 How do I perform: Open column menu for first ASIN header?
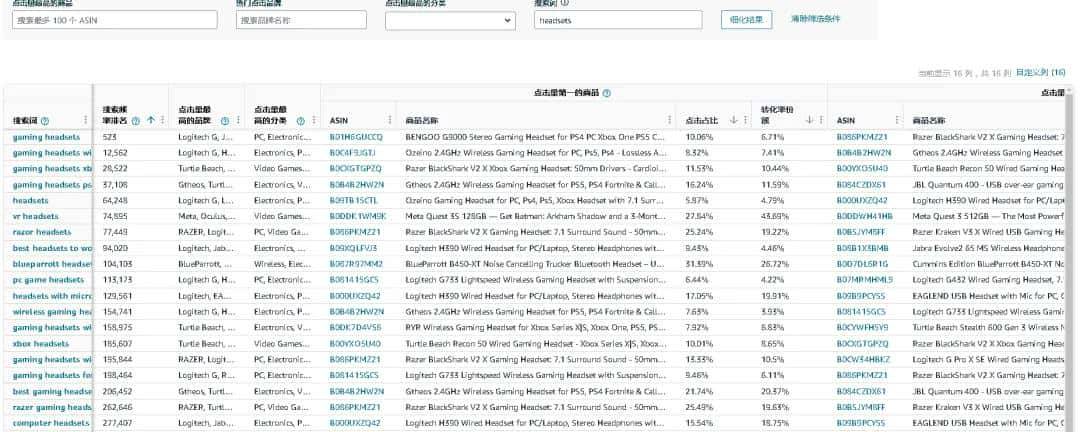(390, 120)
